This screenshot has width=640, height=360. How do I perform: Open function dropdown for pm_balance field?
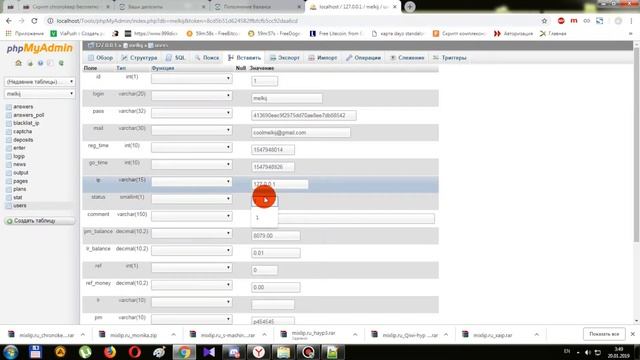click(x=191, y=233)
